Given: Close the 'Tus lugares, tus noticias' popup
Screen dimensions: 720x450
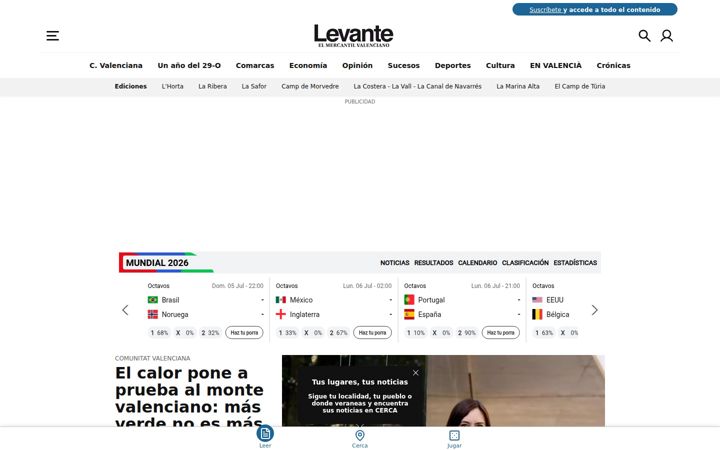Looking at the screenshot, I should [416, 373].
